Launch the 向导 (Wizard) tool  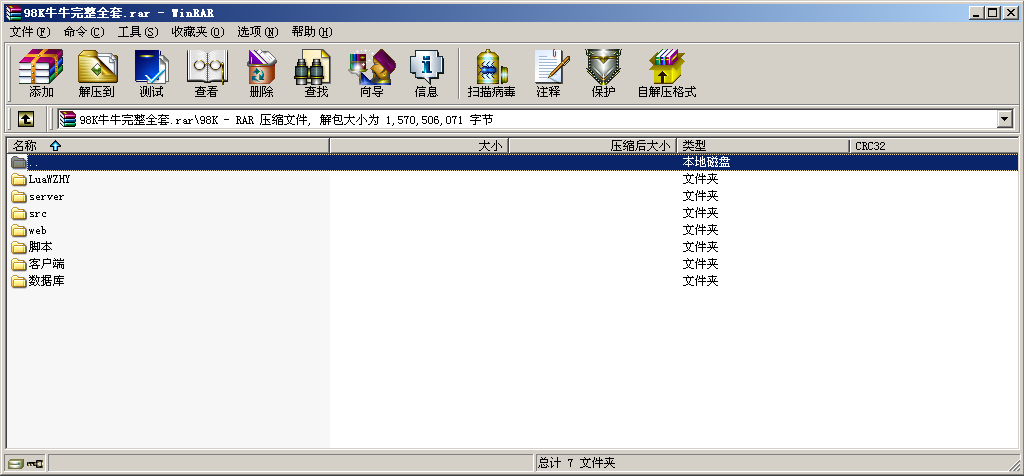point(371,74)
